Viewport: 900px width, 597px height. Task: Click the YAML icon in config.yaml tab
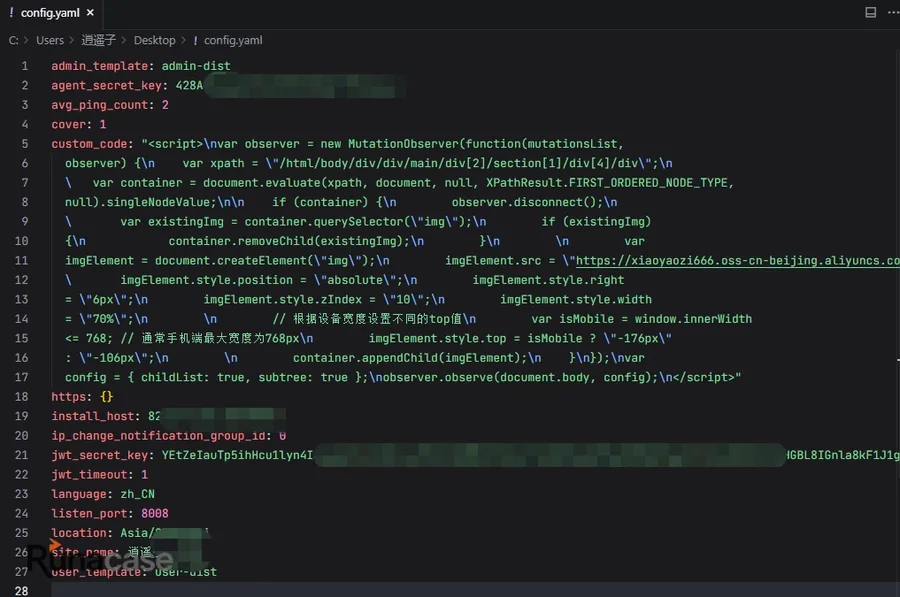(11, 13)
